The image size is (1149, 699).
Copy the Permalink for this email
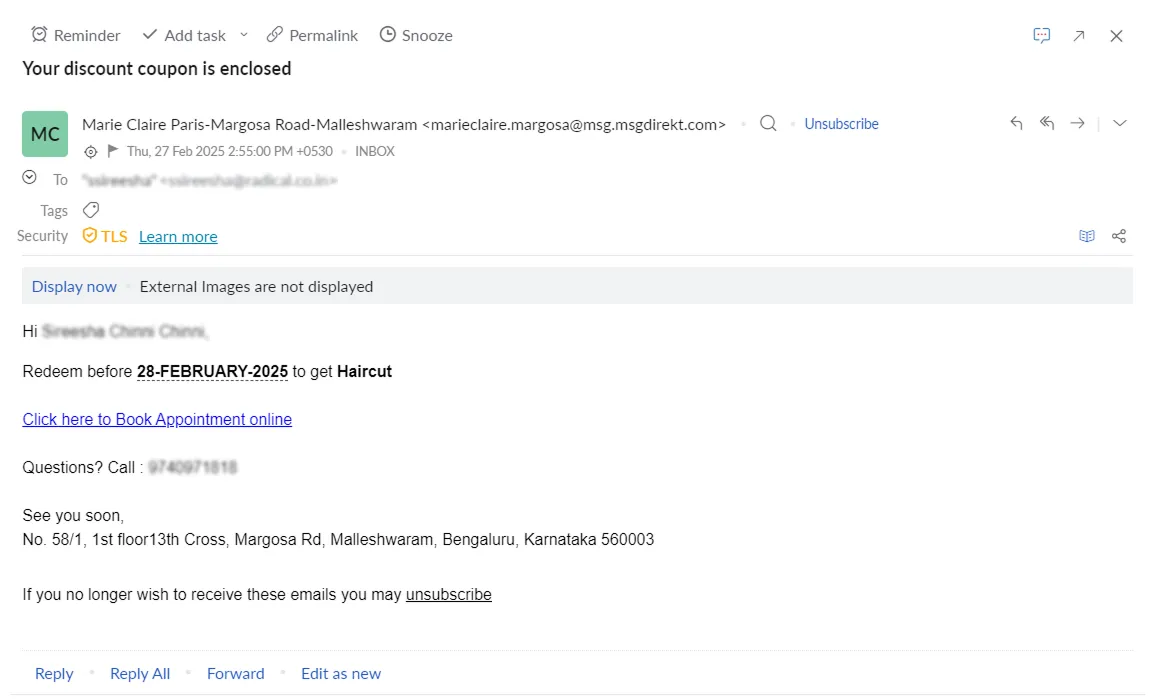coord(312,35)
